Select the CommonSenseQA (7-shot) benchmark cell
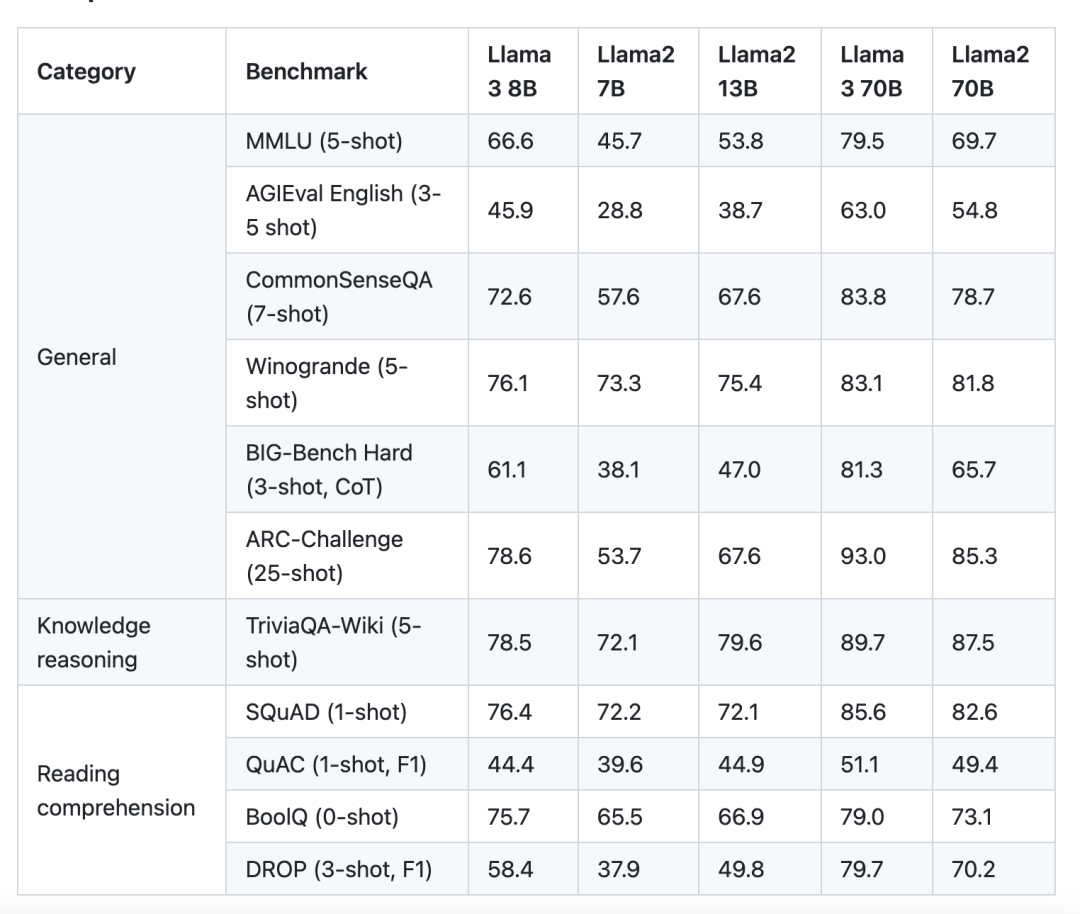 (339, 297)
